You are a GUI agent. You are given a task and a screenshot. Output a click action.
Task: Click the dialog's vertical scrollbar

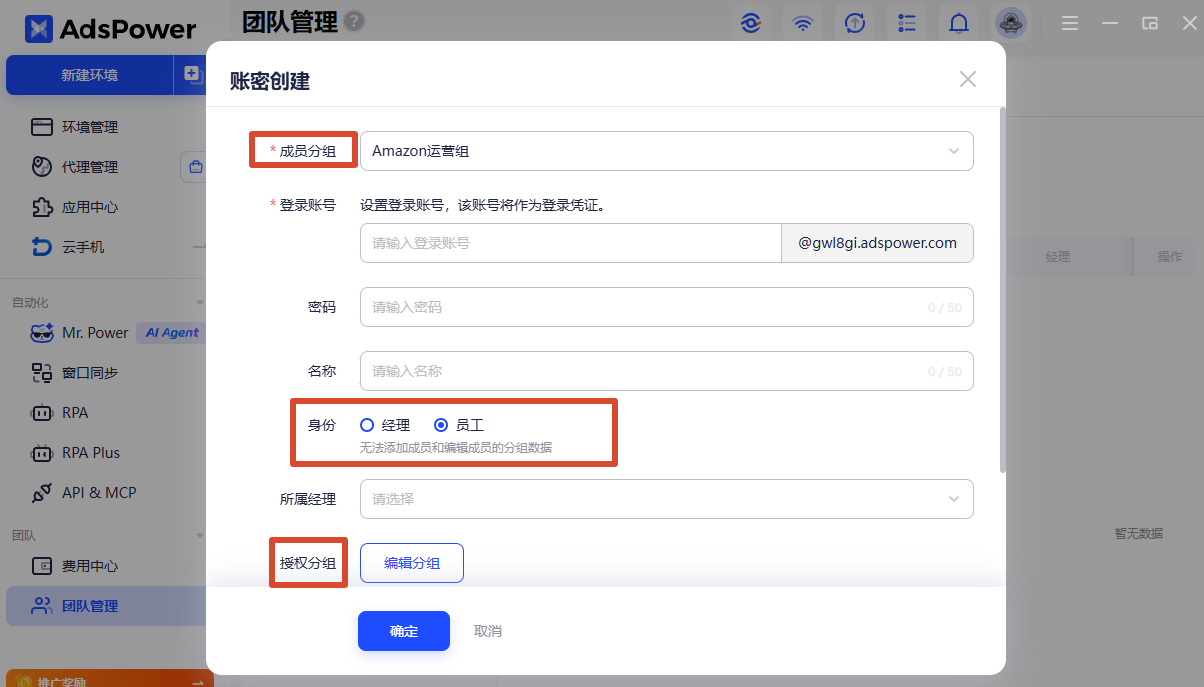[x=1002, y=289]
